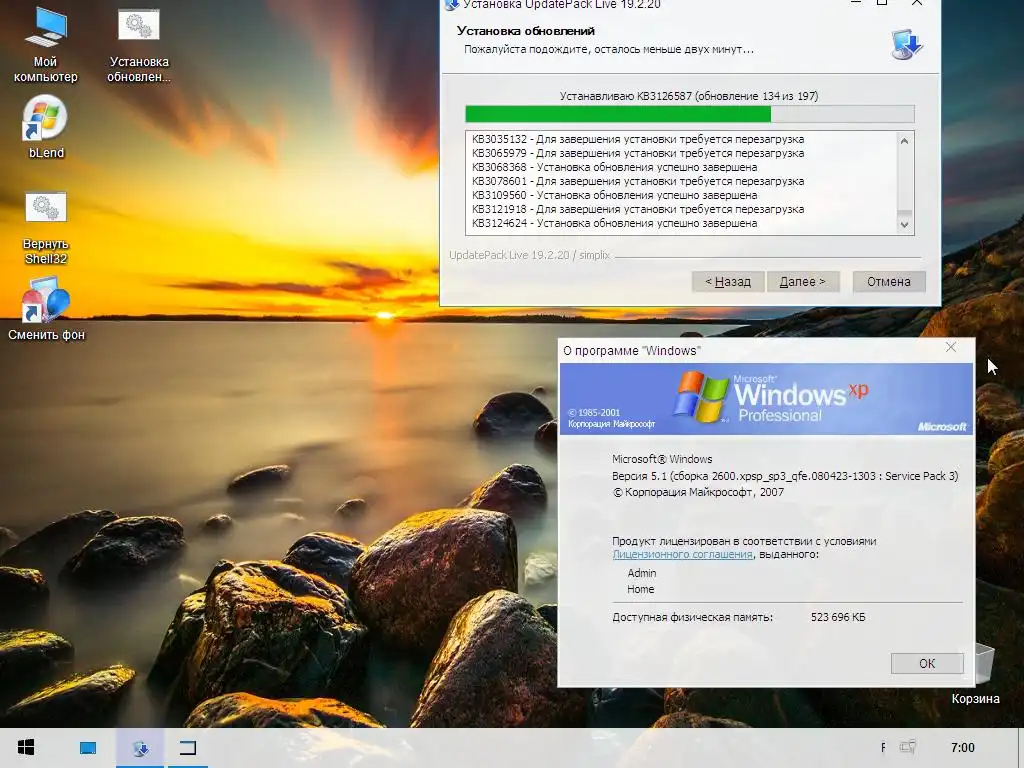Click the UpdatePack Live 19.2.20 / simplix label
Image resolution: width=1024 pixels, height=768 pixels.
click(529, 255)
